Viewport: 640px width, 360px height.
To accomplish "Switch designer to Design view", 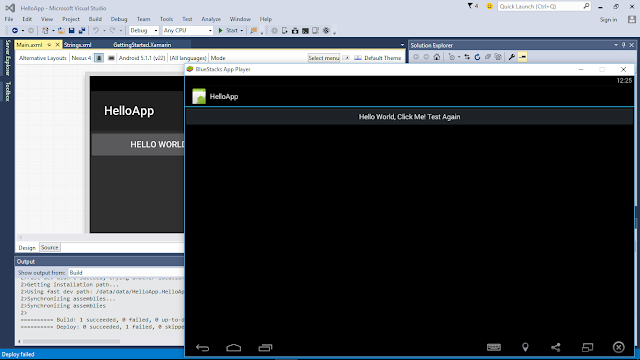I will [27, 248].
